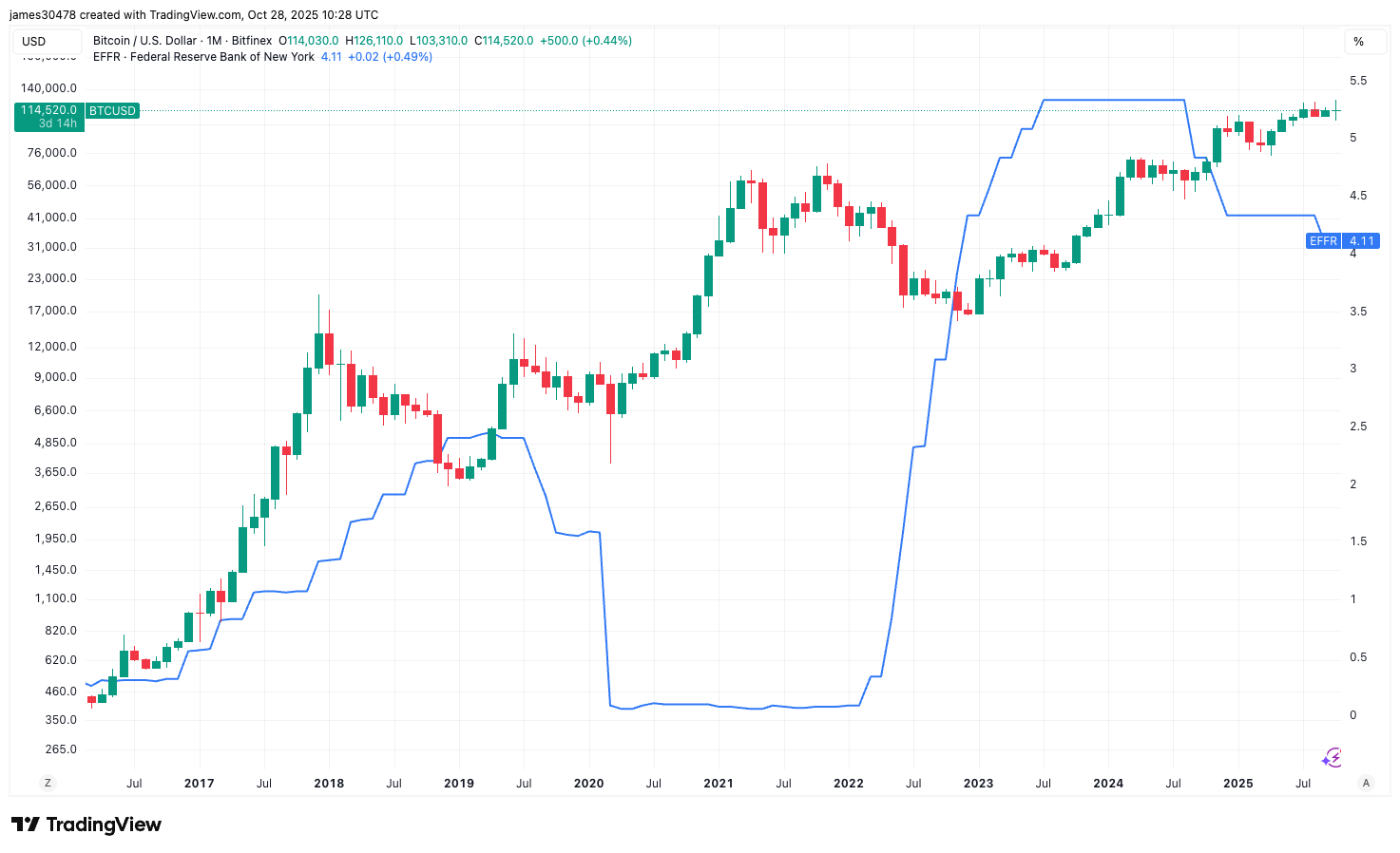This screenshot has width=1400, height=853.
Task: Select the EFFR Federal Reserve Bank legend
Action: pos(203,57)
